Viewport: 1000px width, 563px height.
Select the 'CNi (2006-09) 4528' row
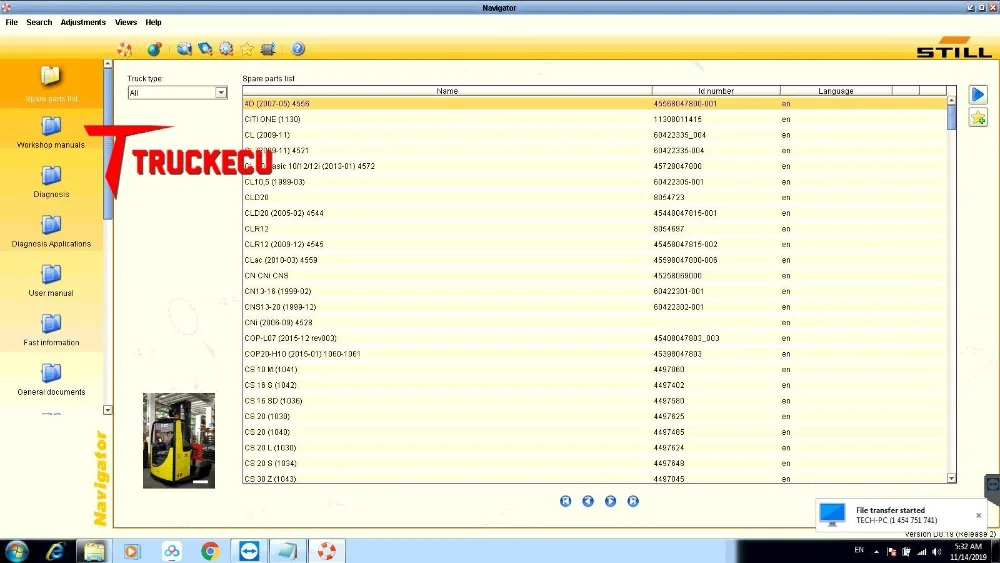coord(594,323)
